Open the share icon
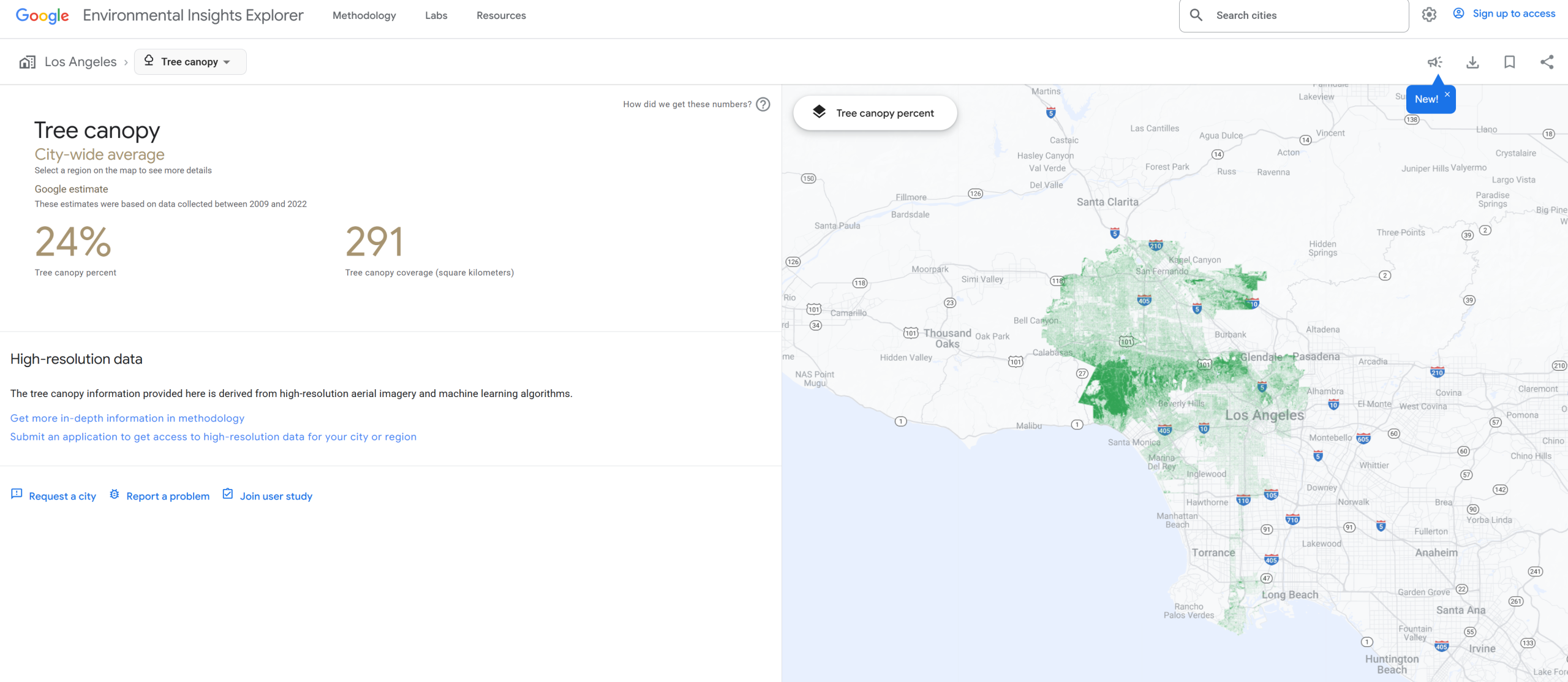1568x682 pixels. click(1547, 62)
